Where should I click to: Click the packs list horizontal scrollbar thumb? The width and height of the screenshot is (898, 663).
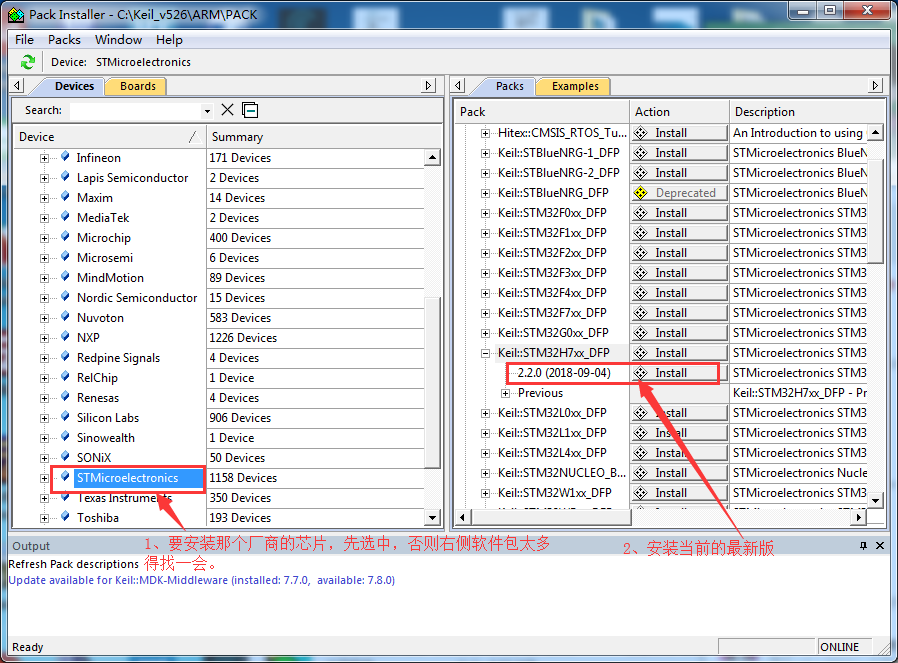[x=551, y=517]
